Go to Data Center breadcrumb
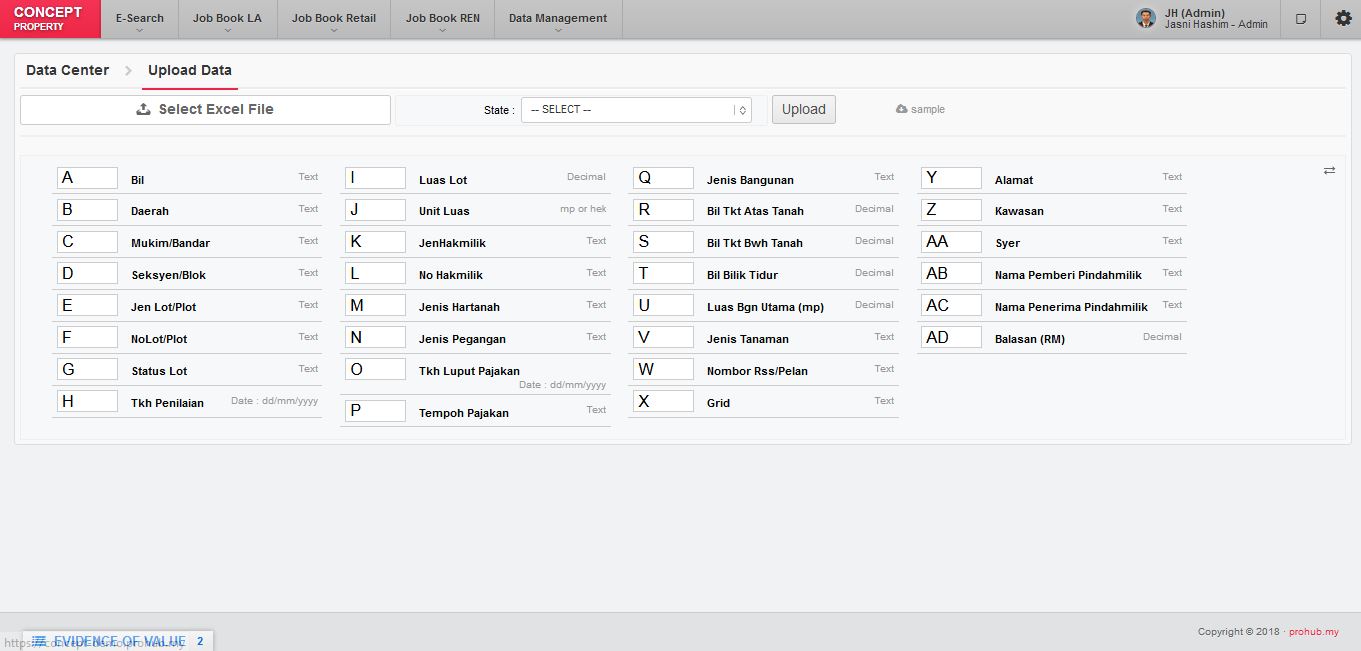1361x651 pixels. (x=67, y=71)
